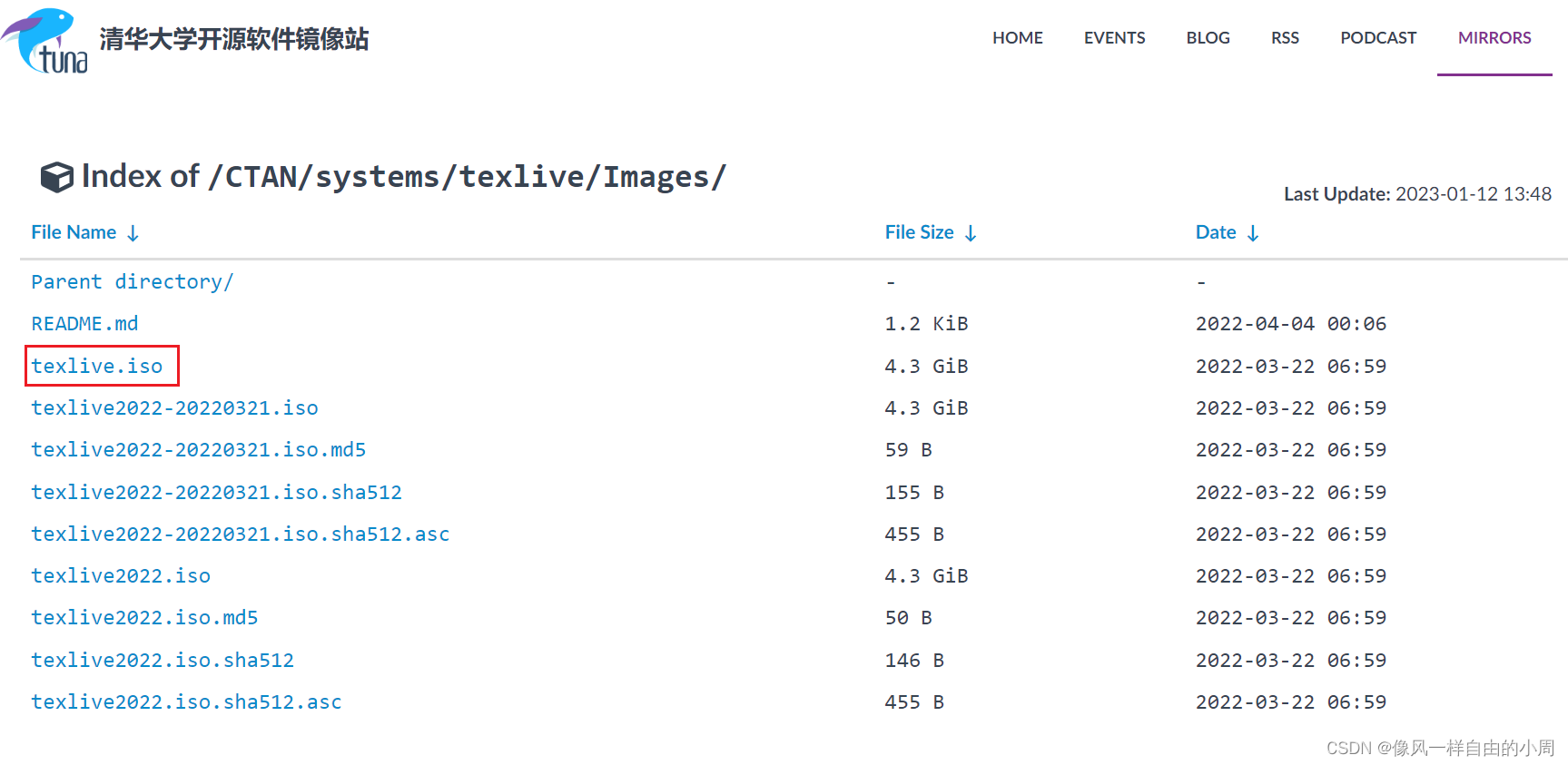
Task: Click the 59 B file size value
Action: tap(908, 450)
